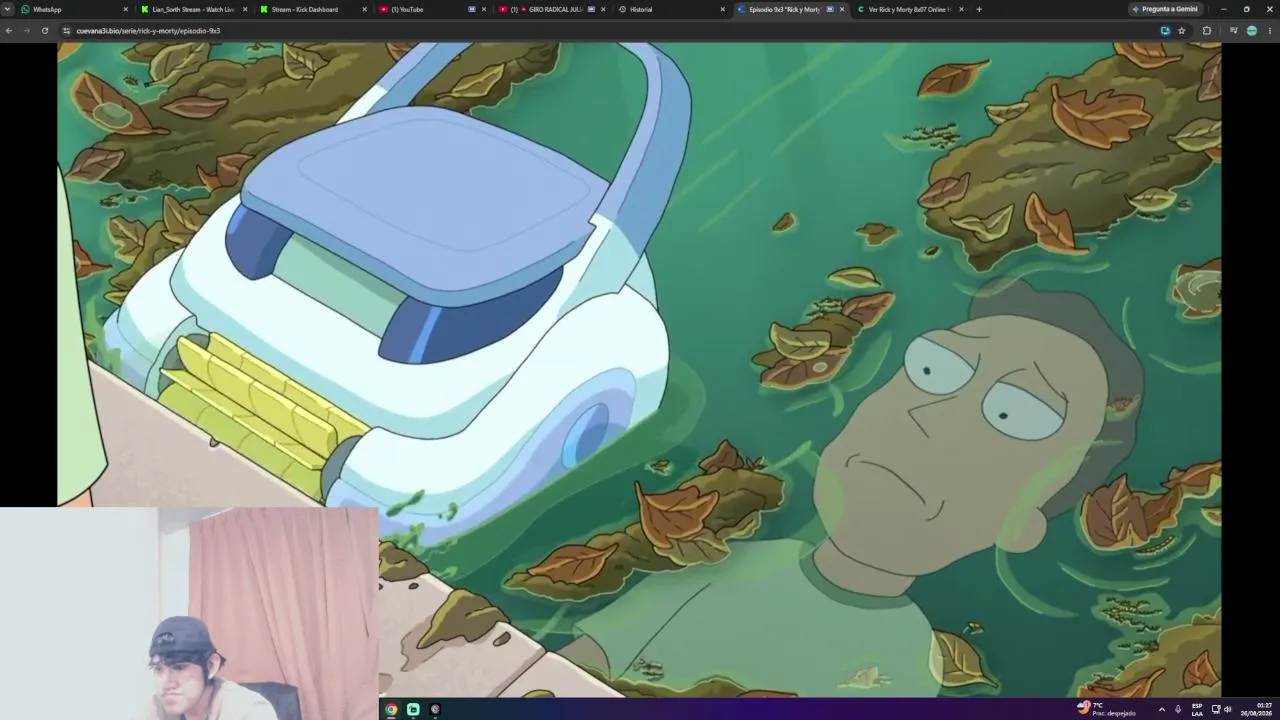Viewport: 1280px width, 720px height.
Task: Click the webcam overlay feed
Action: click(189, 613)
